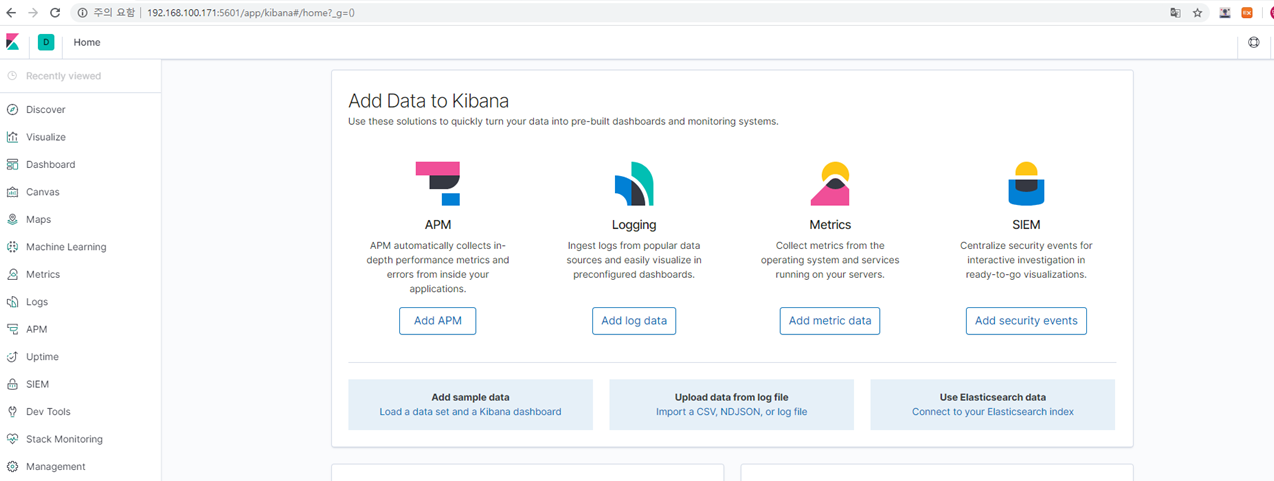
Task: Click the Add log data button
Action: click(634, 321)
